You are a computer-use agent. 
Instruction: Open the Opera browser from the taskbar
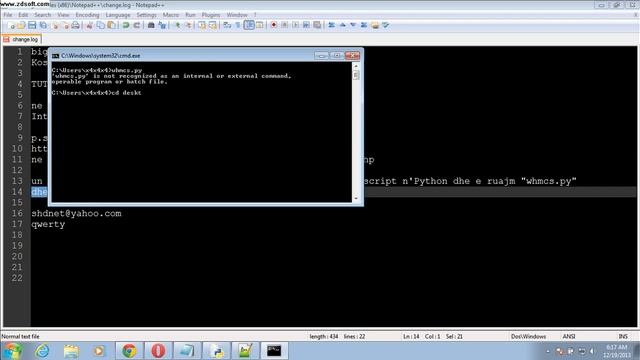pyautogui.click(x=158, y=351)
